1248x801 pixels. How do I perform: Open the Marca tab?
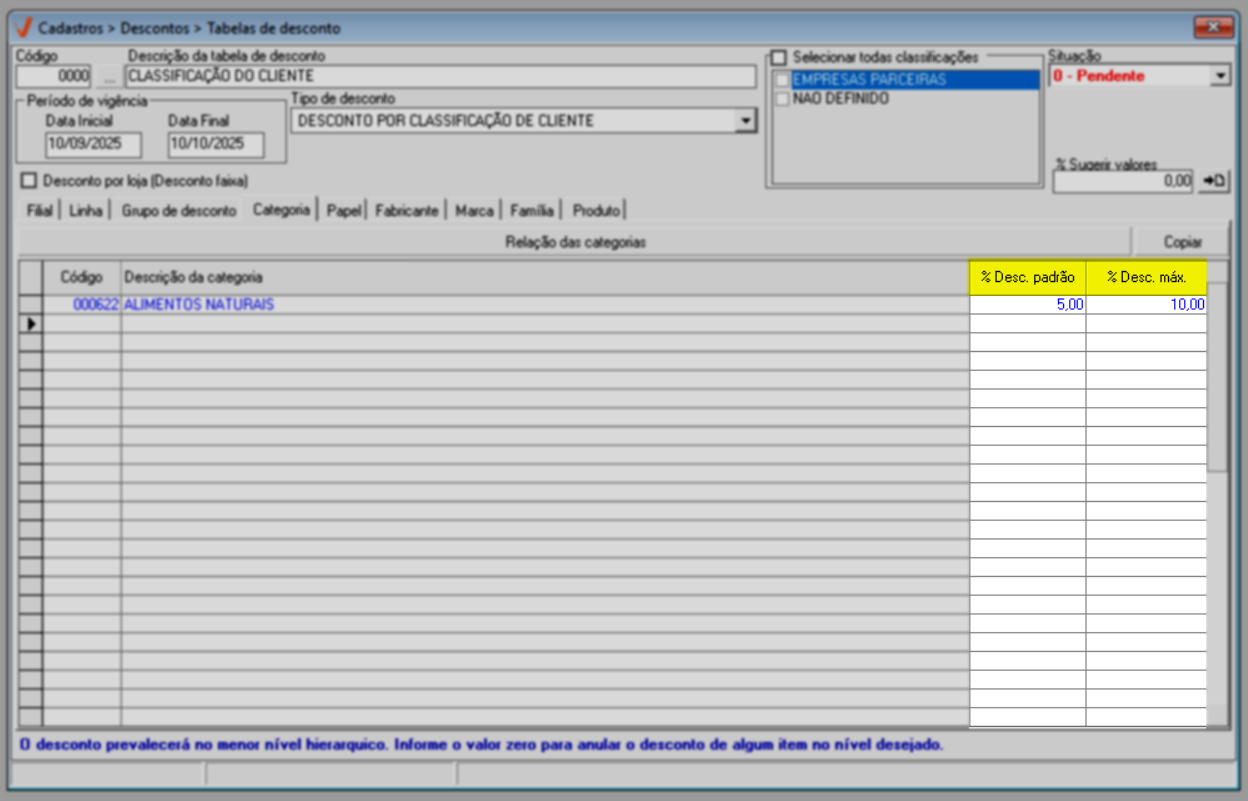(x=474, y=211)
